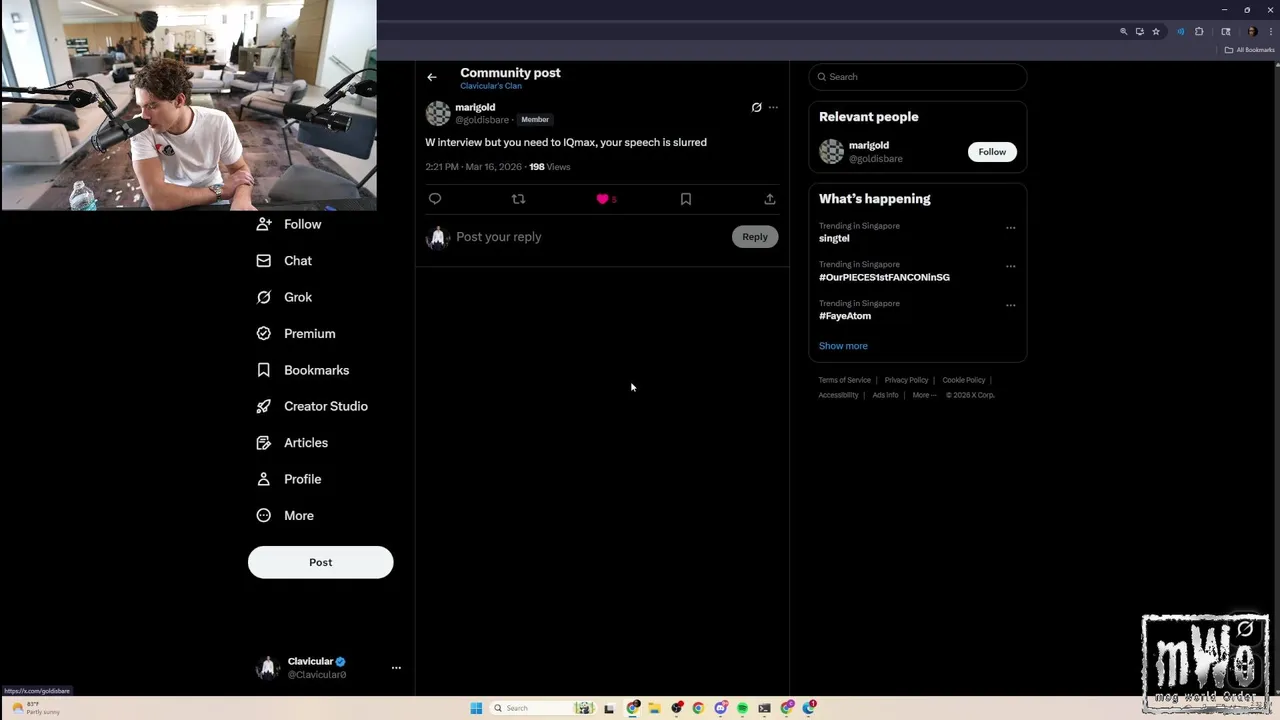Open the Windows Start menu
Screen dimensions: 1280x720
[x=476, y=708]
